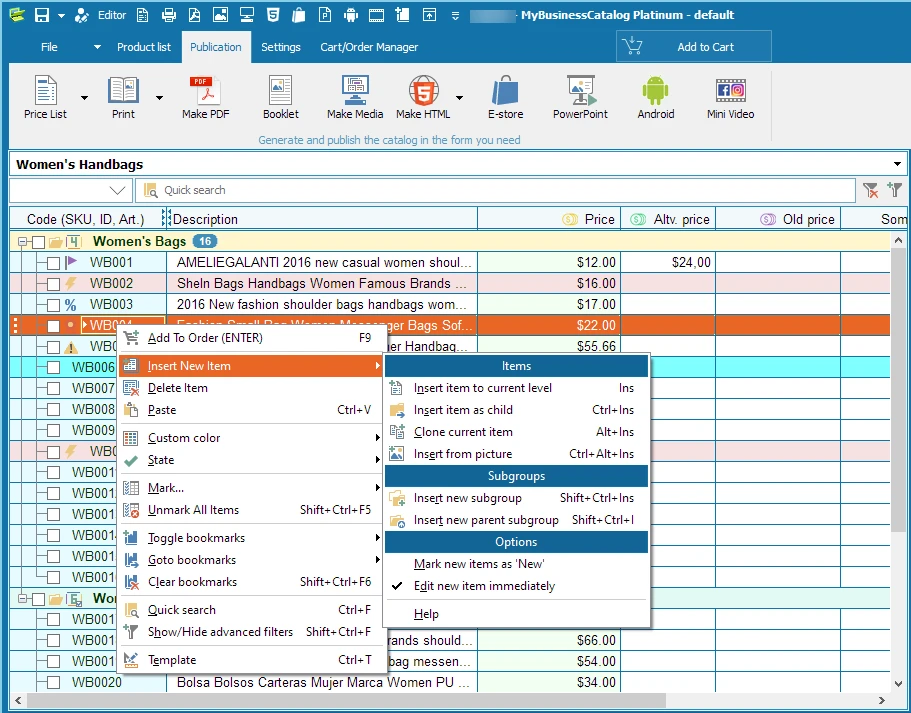Open the E-store publication tool
Viewport: 911px width, 713px height.
coord(505,98)
